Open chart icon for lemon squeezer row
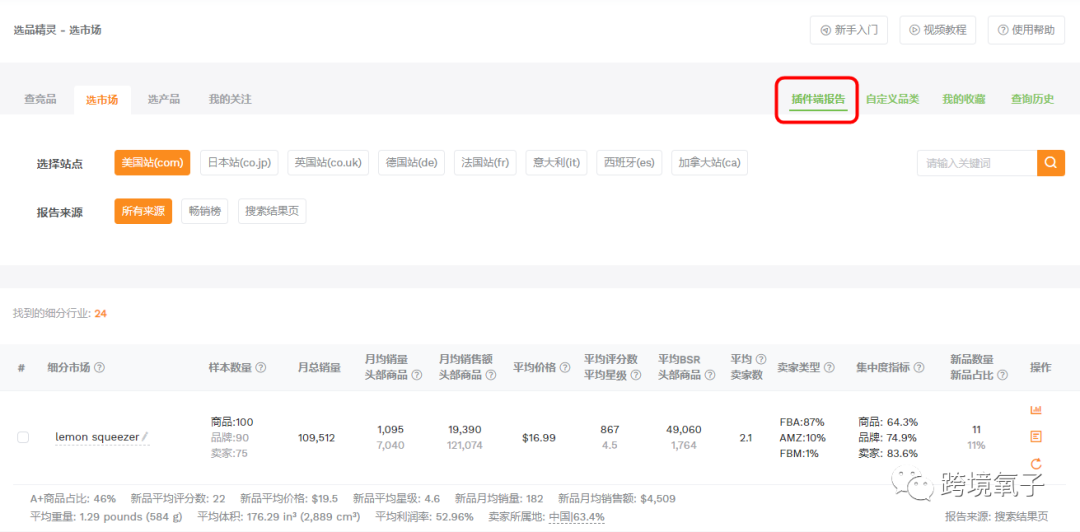Viewport: 1080px width, 532px height. tap(1035, 410)
